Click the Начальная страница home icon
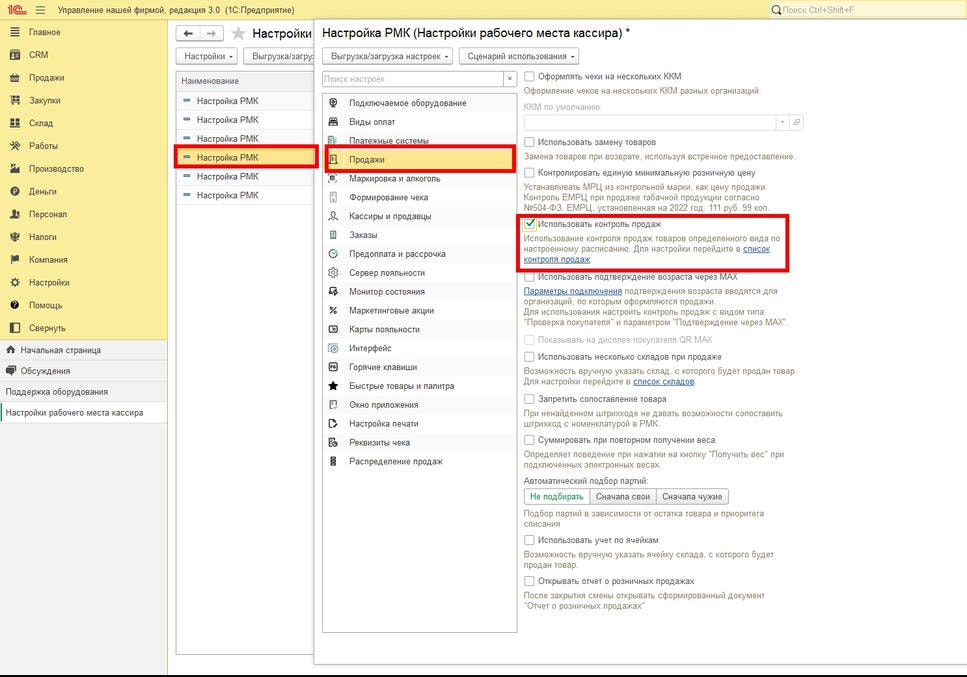 click(10, 350)
